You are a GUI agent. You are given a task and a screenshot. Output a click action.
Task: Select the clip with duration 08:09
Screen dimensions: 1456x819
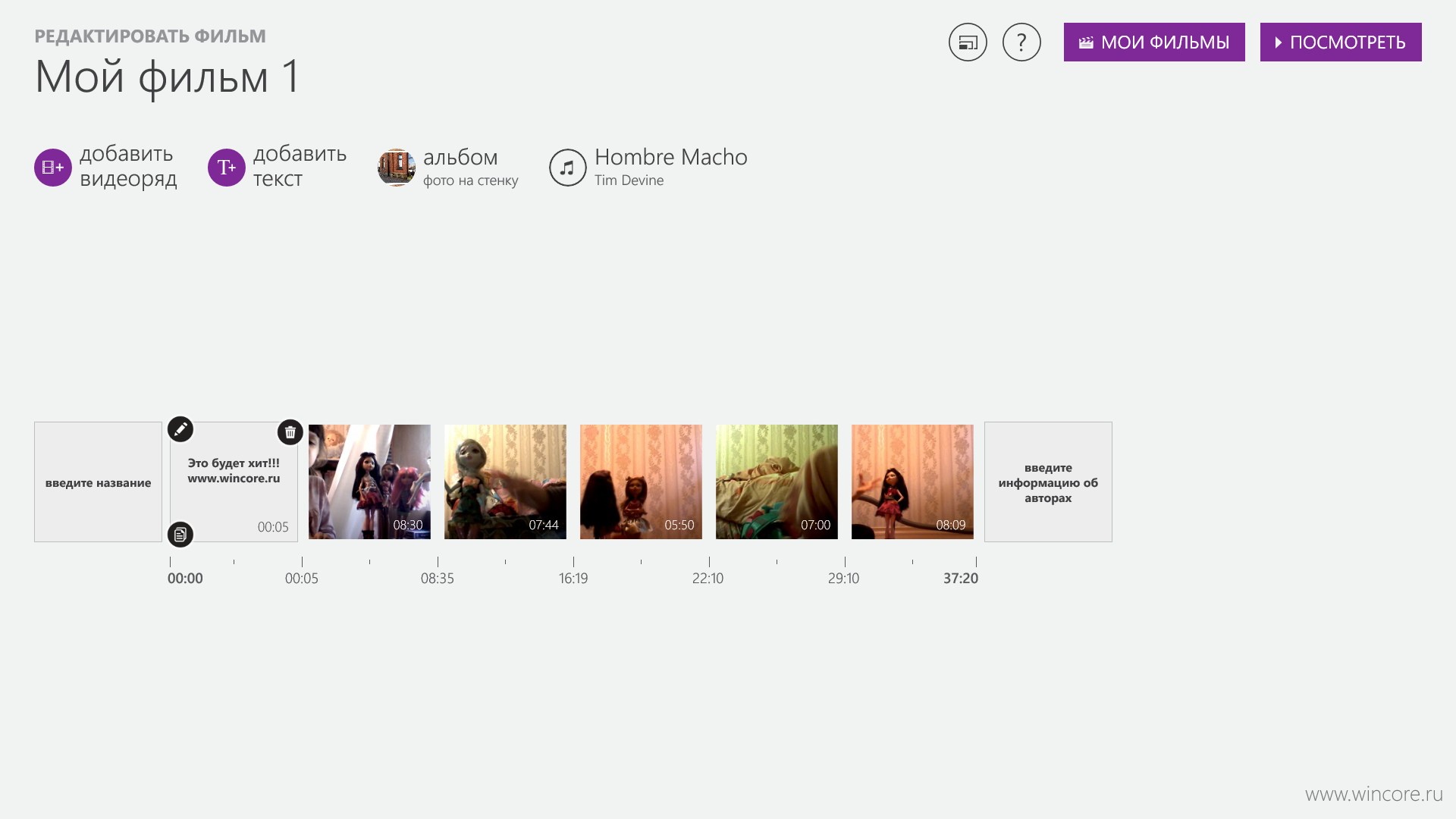point(912,482)
